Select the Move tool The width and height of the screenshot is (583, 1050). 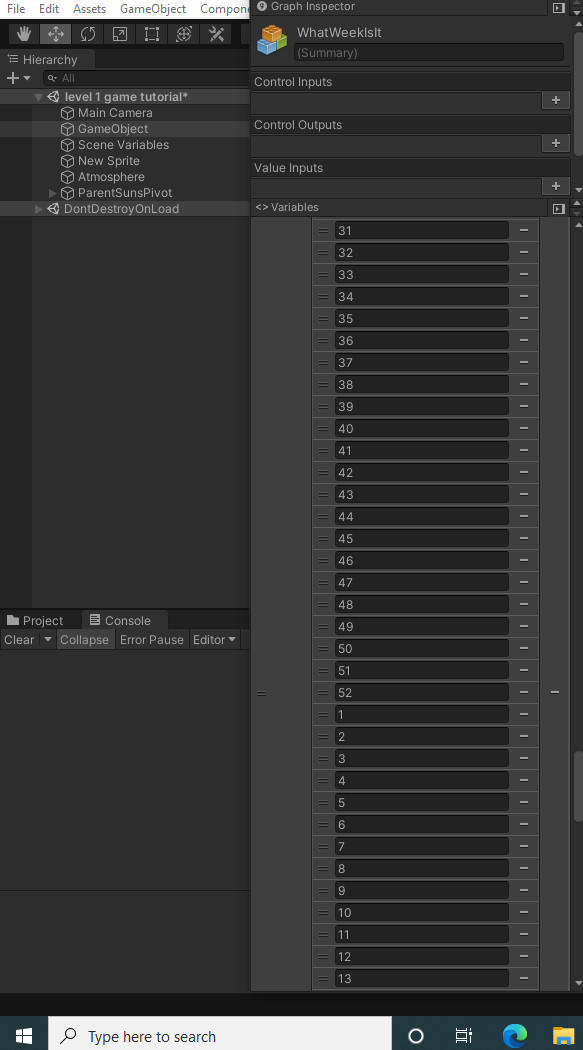56,34
